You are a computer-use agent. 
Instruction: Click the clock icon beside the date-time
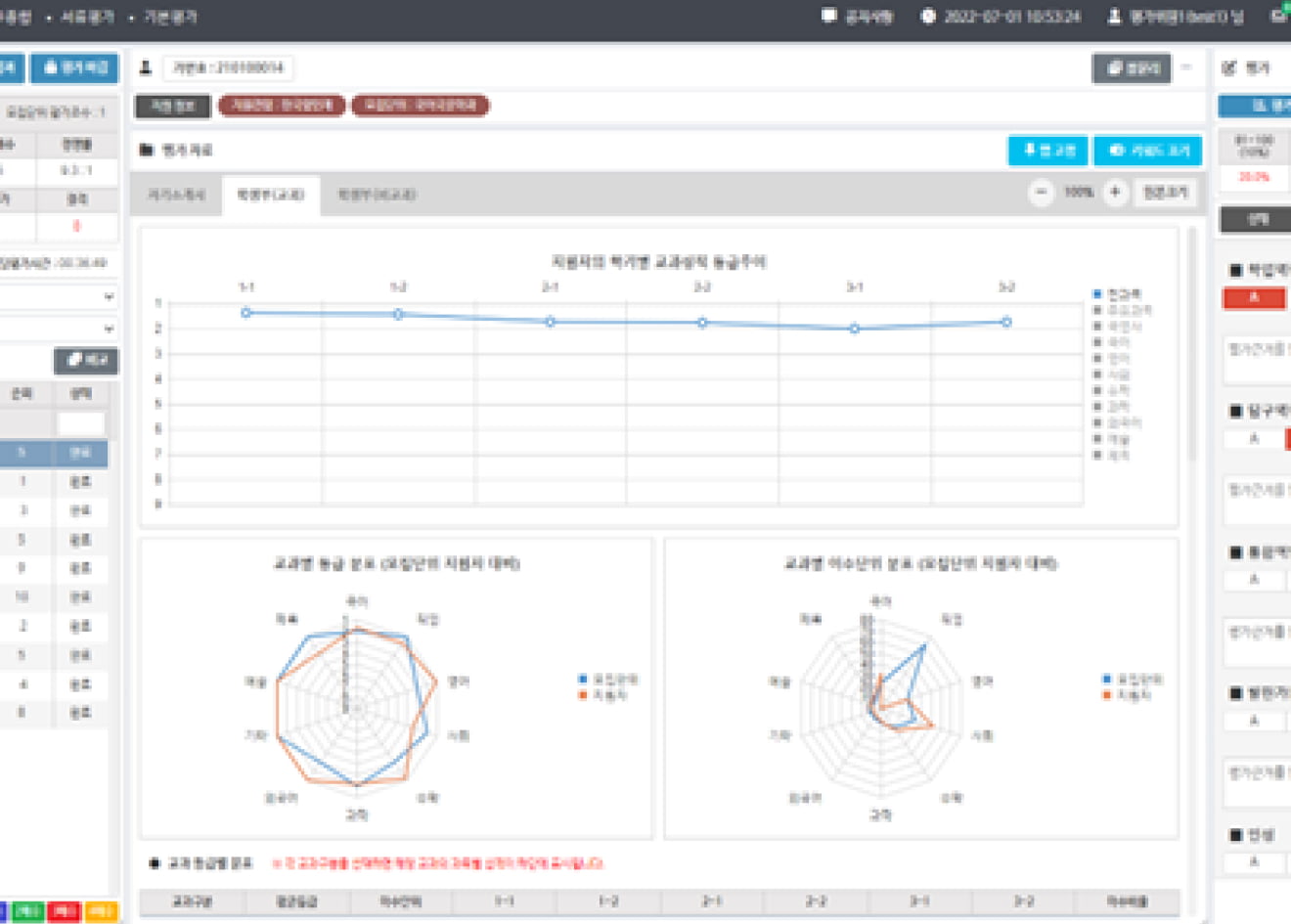pyautogui.click(x=928, y=17)
